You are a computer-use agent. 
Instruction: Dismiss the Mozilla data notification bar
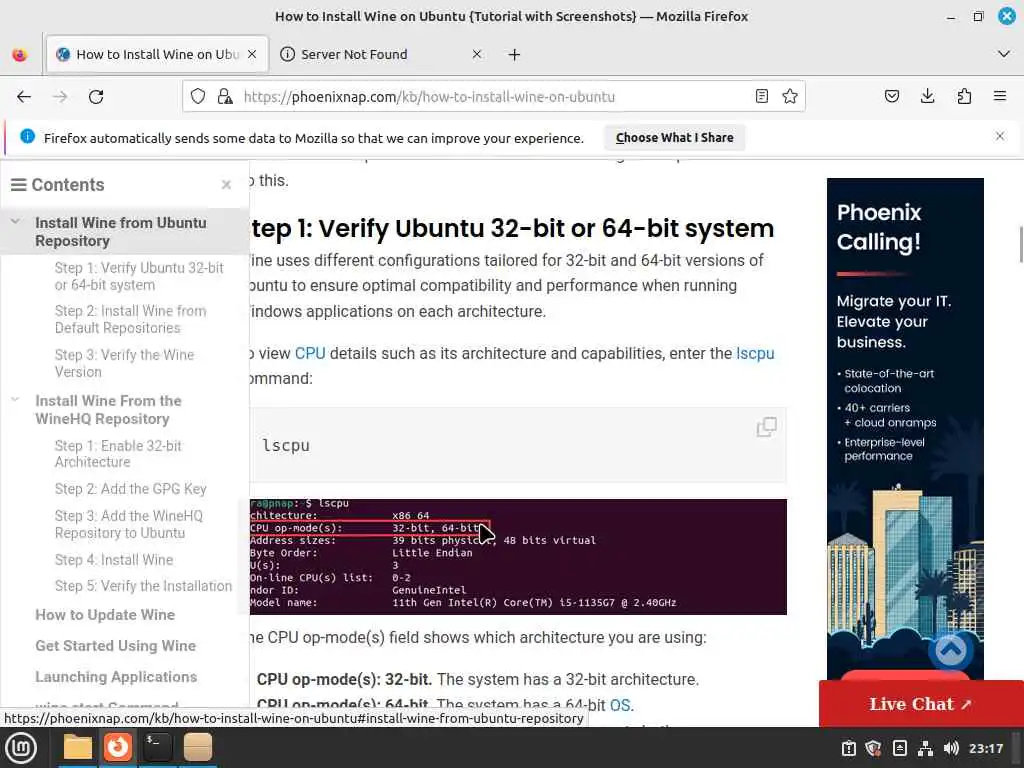point(1000,136)
